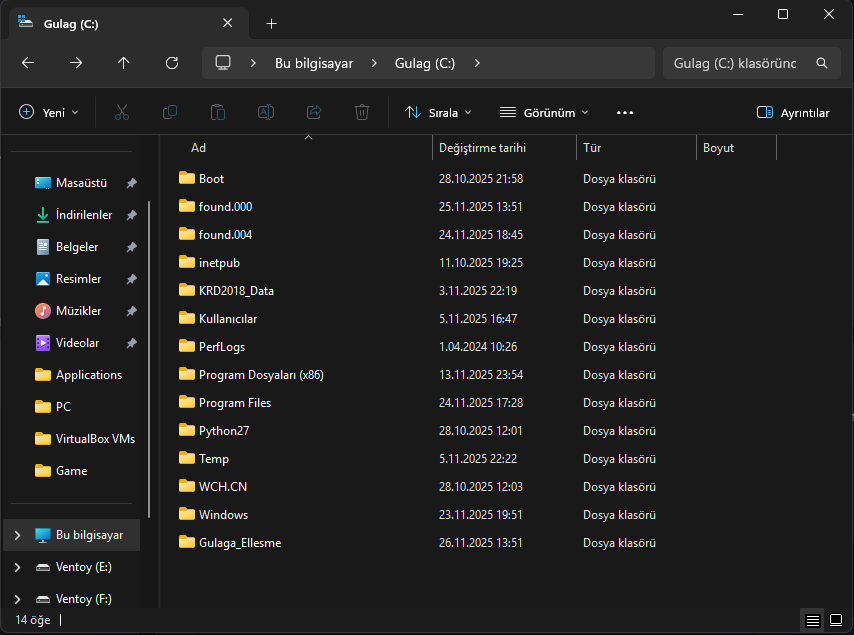The height and width of the screenshot is (635, 854).
Task: Expand the Bu bilgisayar tree node
Action: tap(17, 535)
